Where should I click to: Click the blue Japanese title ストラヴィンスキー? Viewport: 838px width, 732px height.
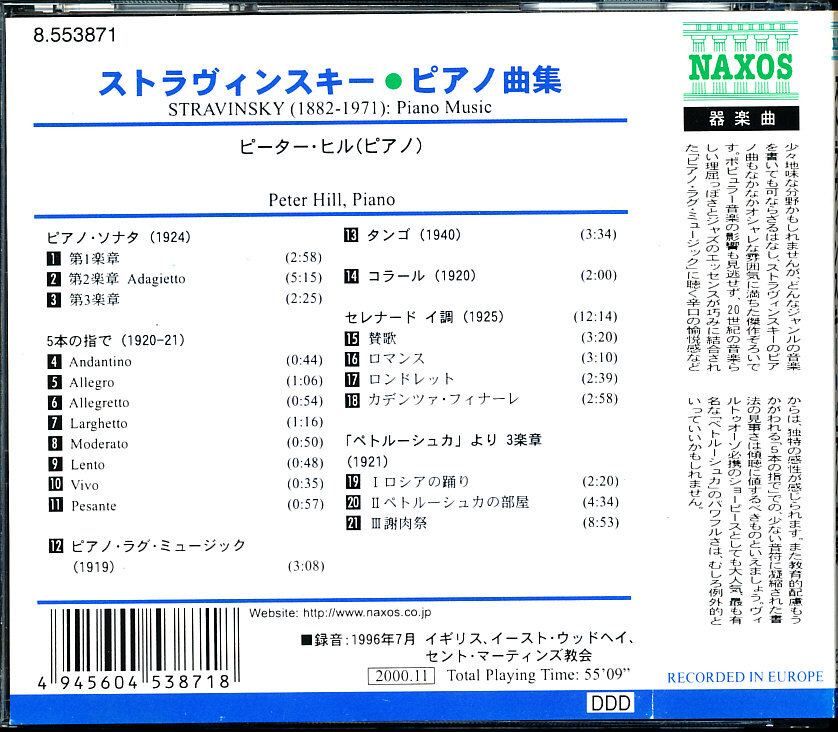click(236, 82)
